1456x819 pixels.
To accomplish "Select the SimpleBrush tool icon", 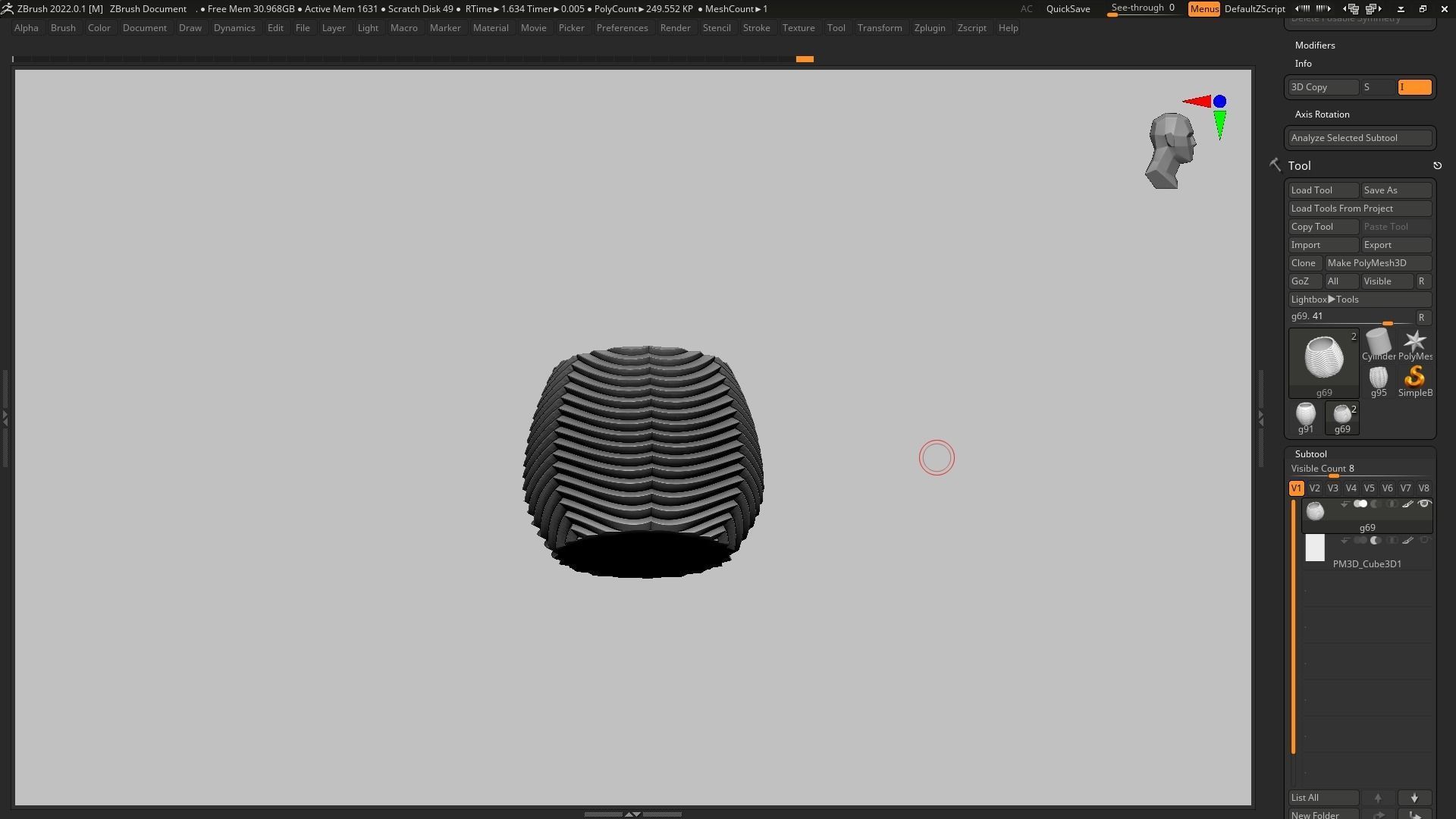I will [x=1414, y=378].
